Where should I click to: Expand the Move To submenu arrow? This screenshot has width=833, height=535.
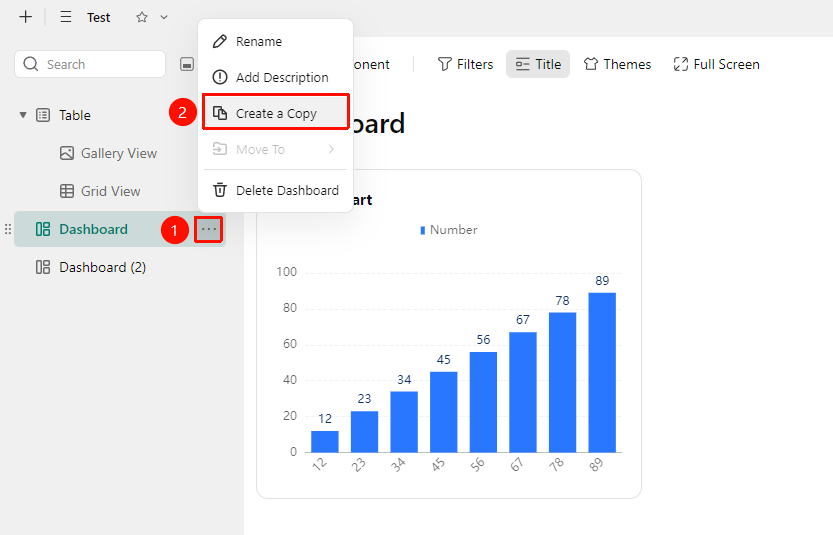pos(331,149)
